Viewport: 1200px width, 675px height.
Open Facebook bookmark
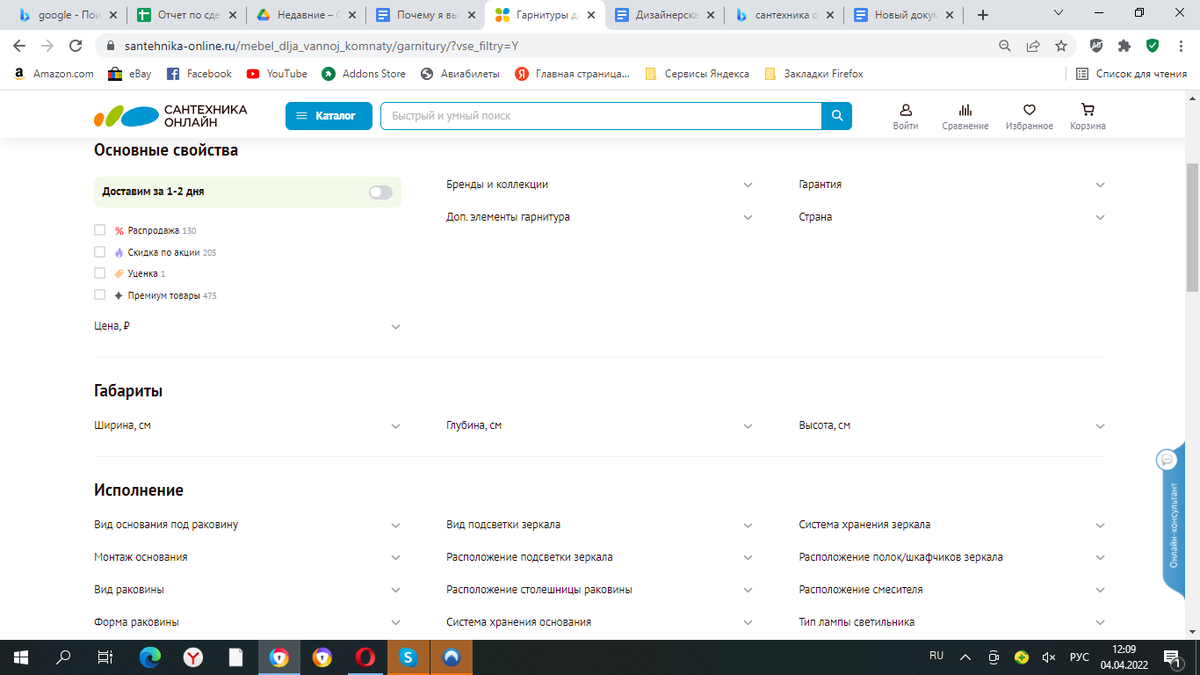click(198, 74)
